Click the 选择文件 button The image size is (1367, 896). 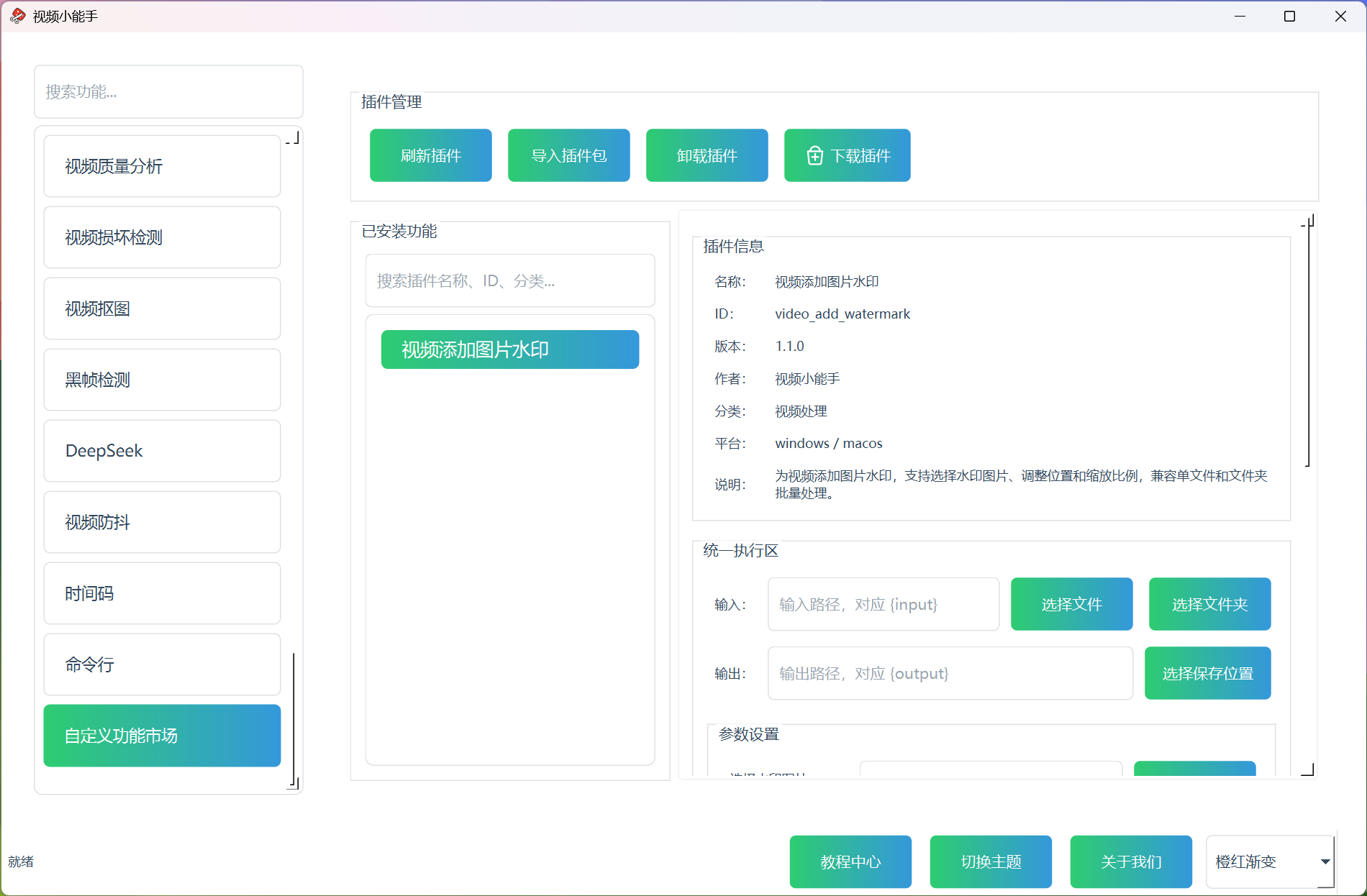point(1072,604)
